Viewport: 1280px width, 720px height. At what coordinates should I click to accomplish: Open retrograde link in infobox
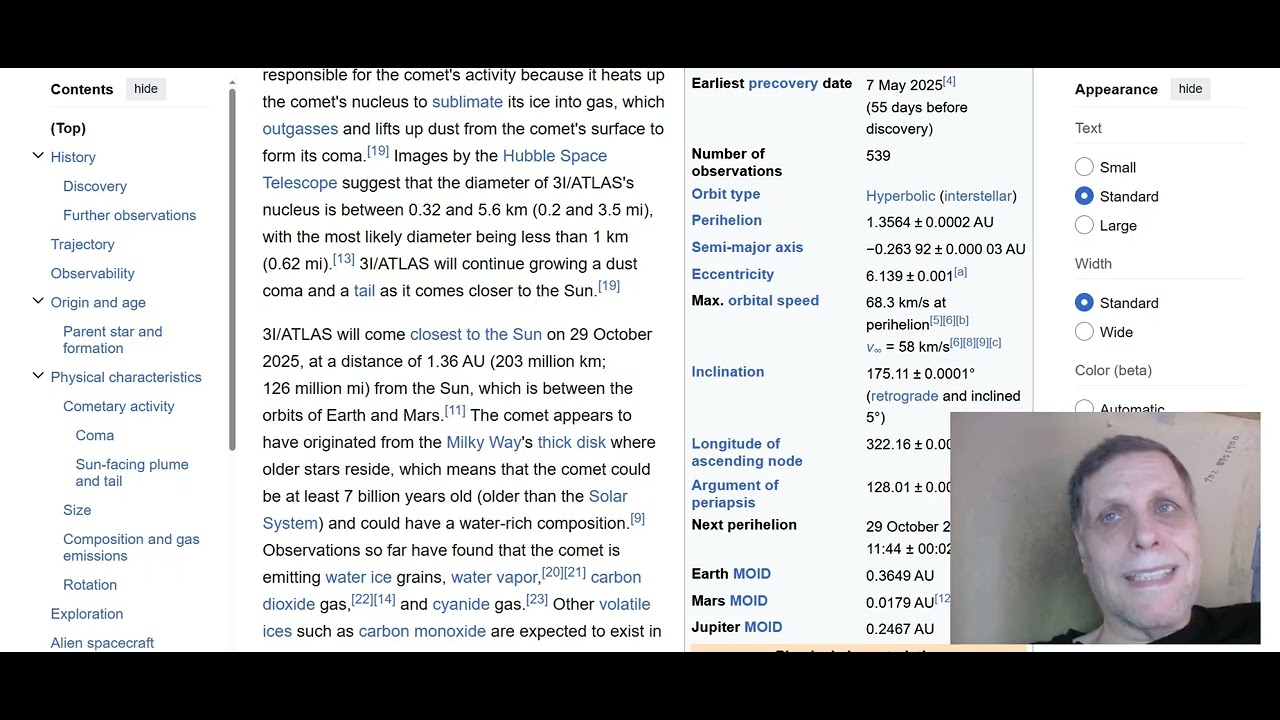tap(905, 396)
